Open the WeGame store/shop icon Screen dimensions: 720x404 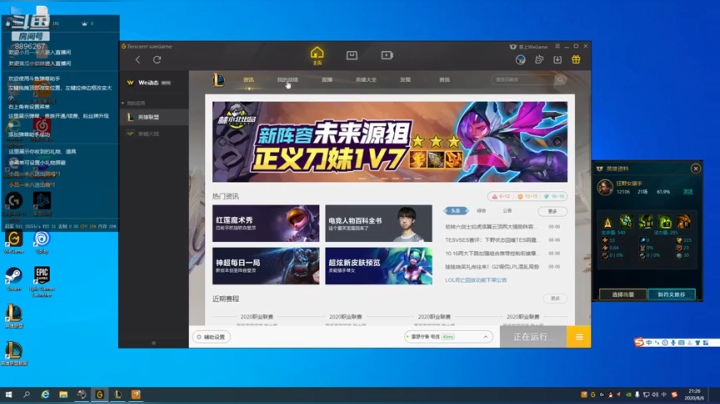[352, 56]
